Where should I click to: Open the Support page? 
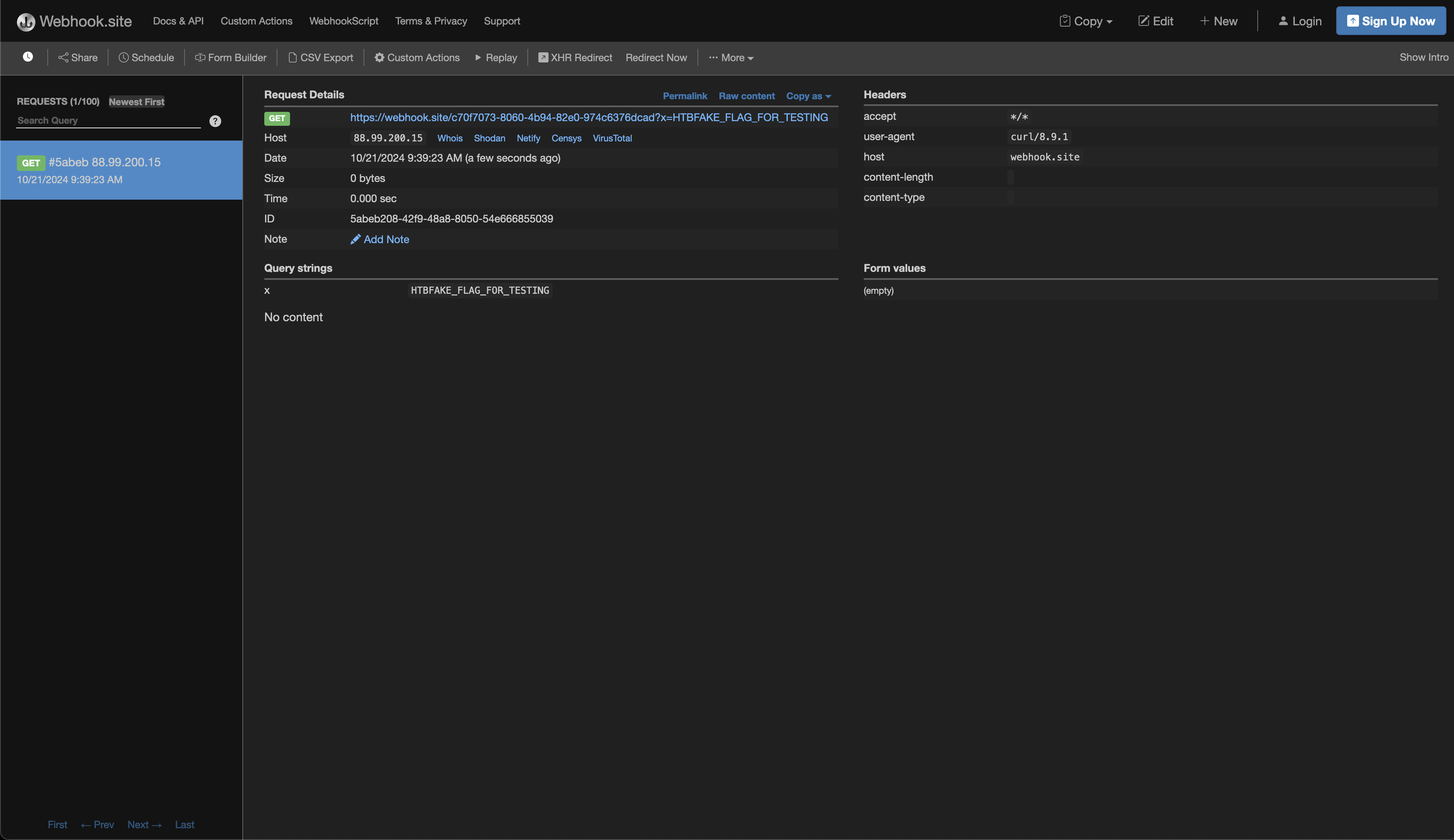tap(502, 21)
